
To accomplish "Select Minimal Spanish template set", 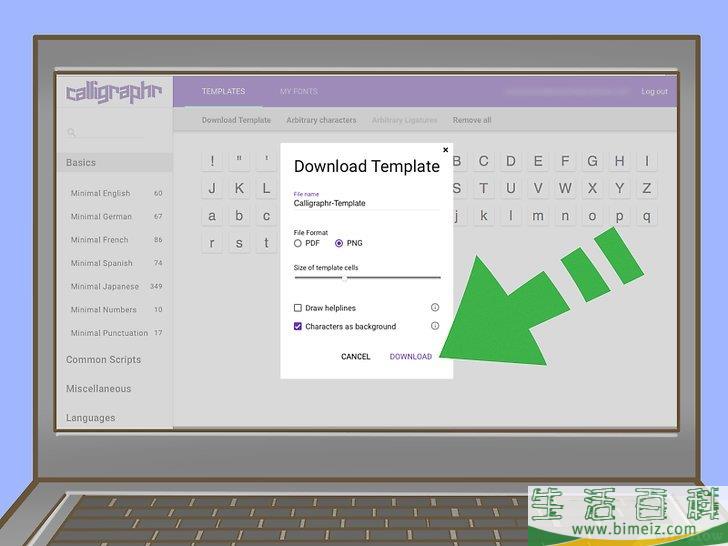I will pyautogui.click(x=116, y=263).
